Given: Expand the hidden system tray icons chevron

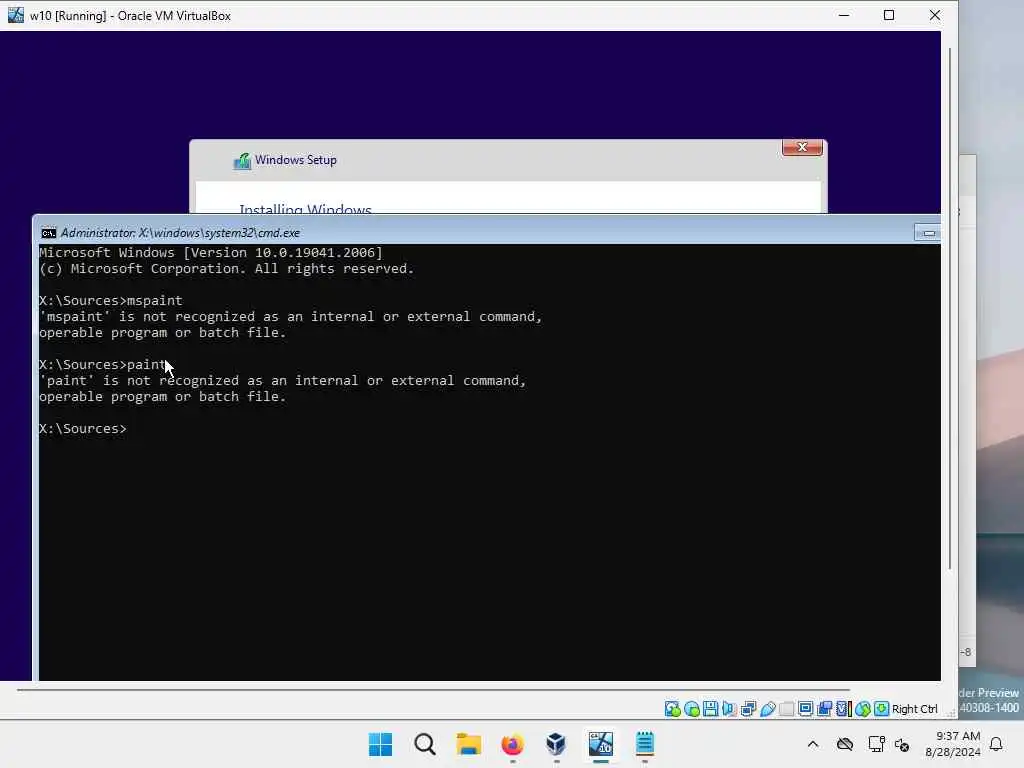Looking at the screenshot, I should click(812, 744).
